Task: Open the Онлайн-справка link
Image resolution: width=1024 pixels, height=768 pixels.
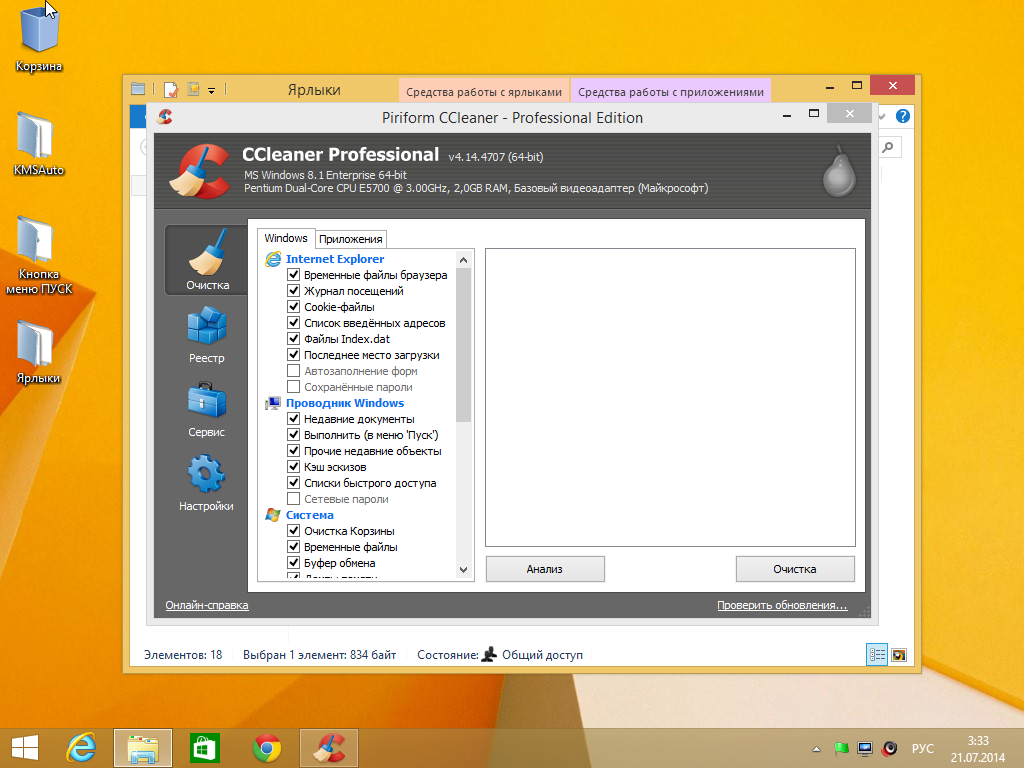Action: click(206, 605)
